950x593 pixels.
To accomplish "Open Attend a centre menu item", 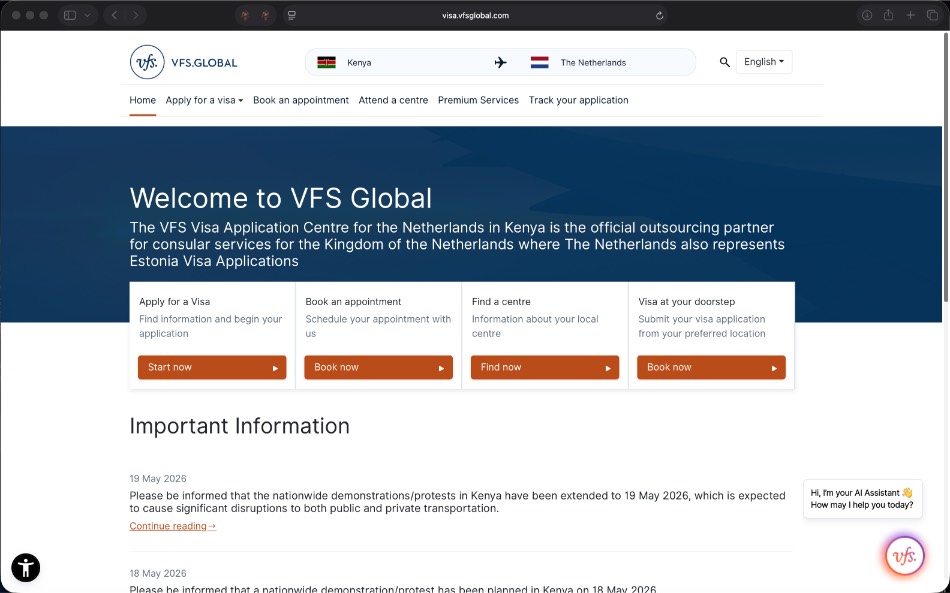I will [x=393, y=100].
